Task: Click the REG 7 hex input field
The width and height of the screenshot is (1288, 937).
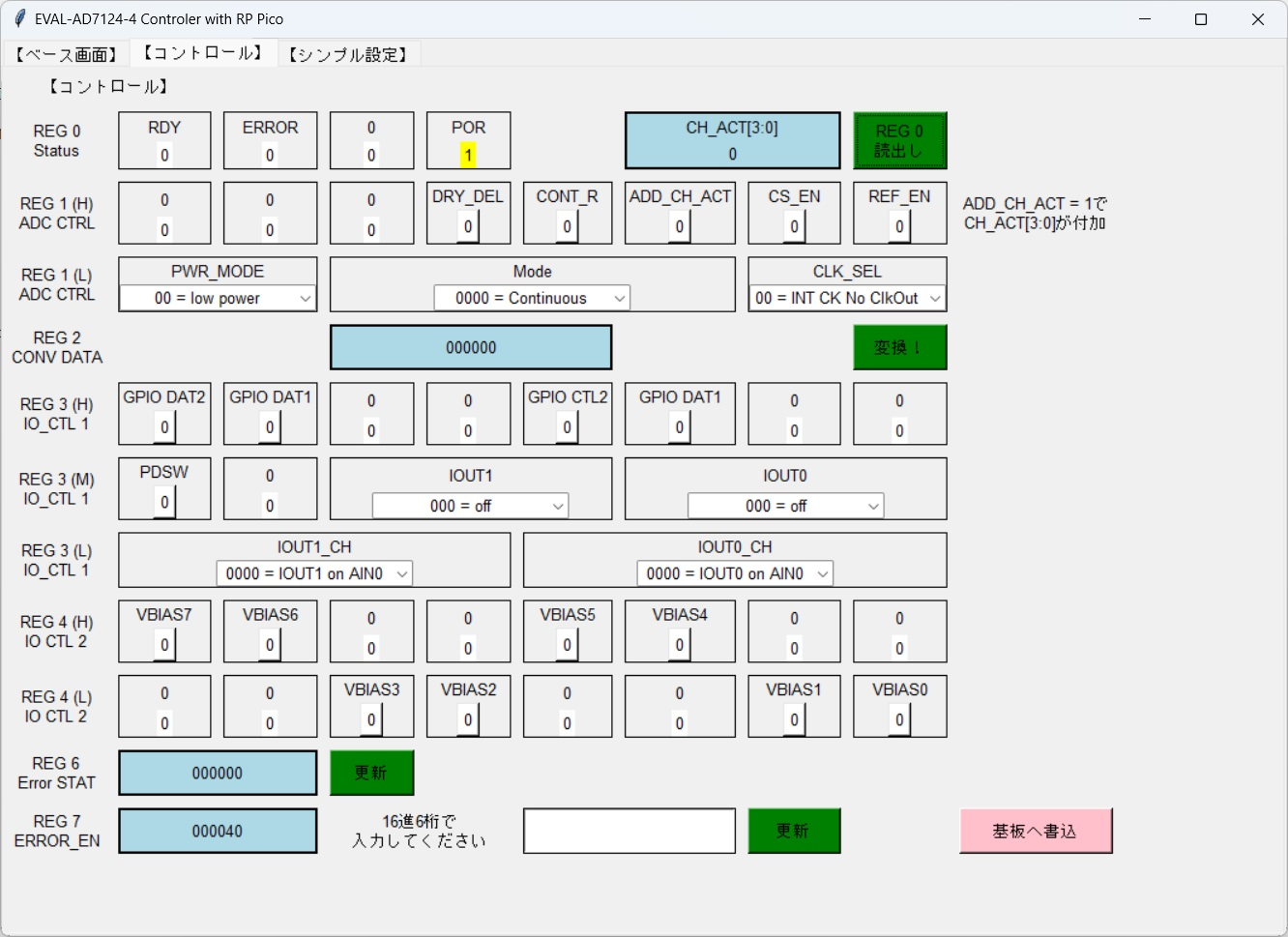Action: pyautogui.click(x=629, y=832)
